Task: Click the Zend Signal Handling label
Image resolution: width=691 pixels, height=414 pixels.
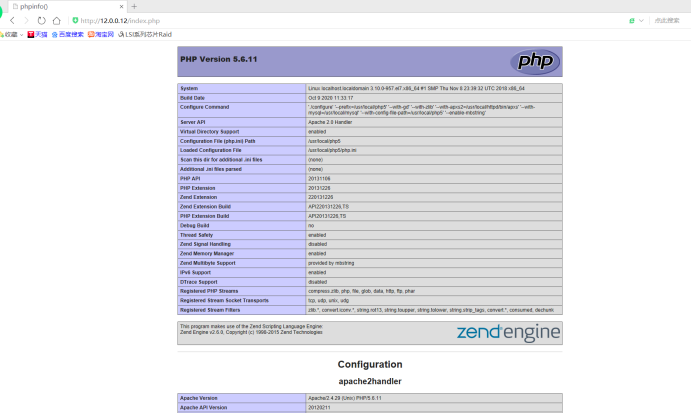Action: click(205, 244)
